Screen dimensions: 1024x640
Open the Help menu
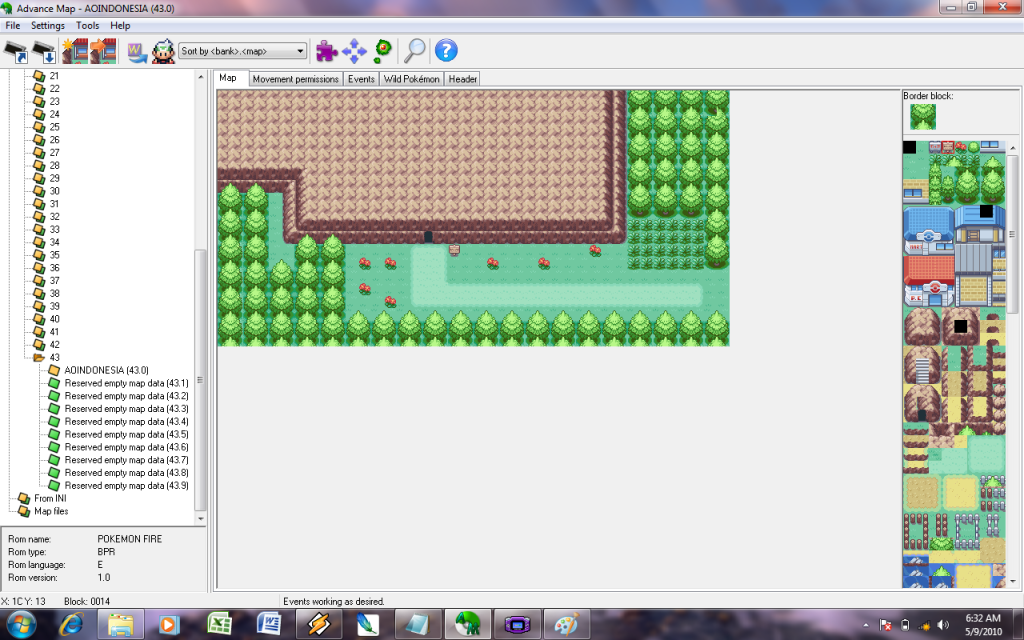click(x=120, y=25)
